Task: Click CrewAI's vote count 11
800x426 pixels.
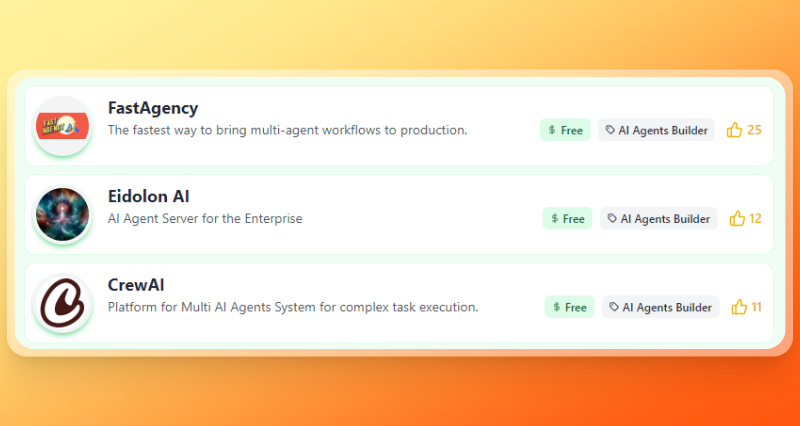Action: click(757, 307)
